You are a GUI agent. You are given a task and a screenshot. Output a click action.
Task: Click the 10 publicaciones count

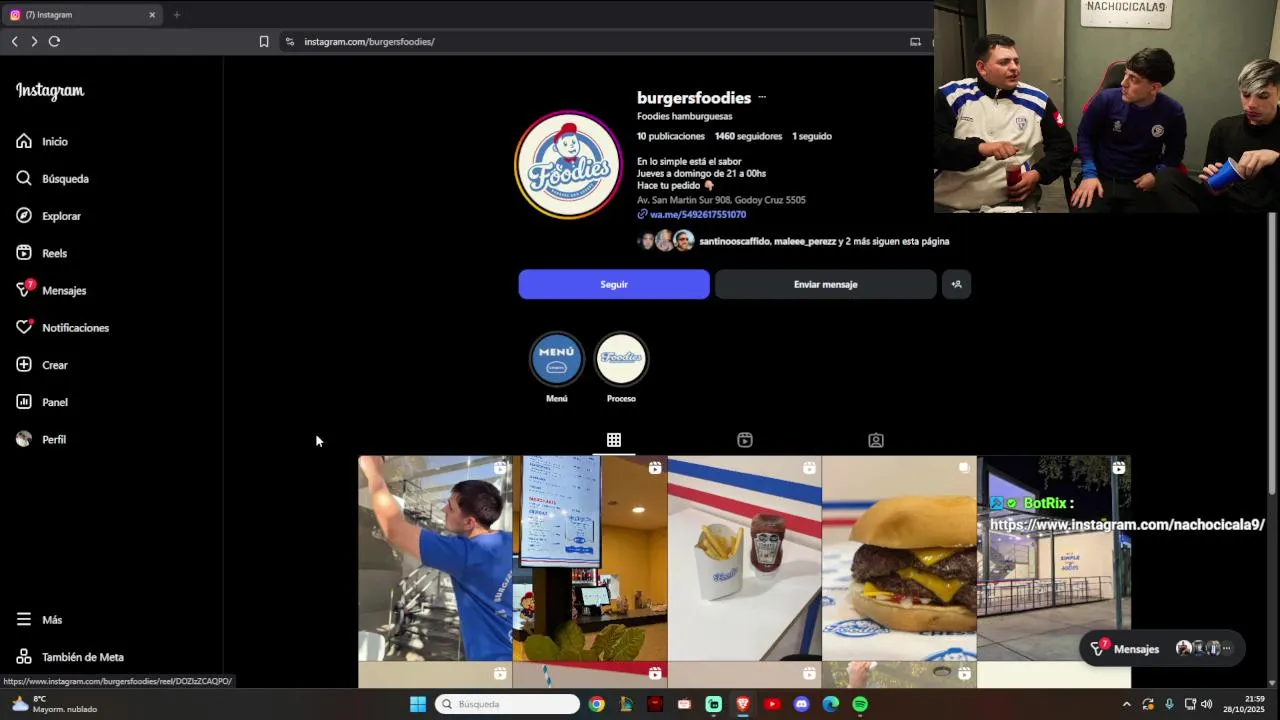(x=671, y=136)
